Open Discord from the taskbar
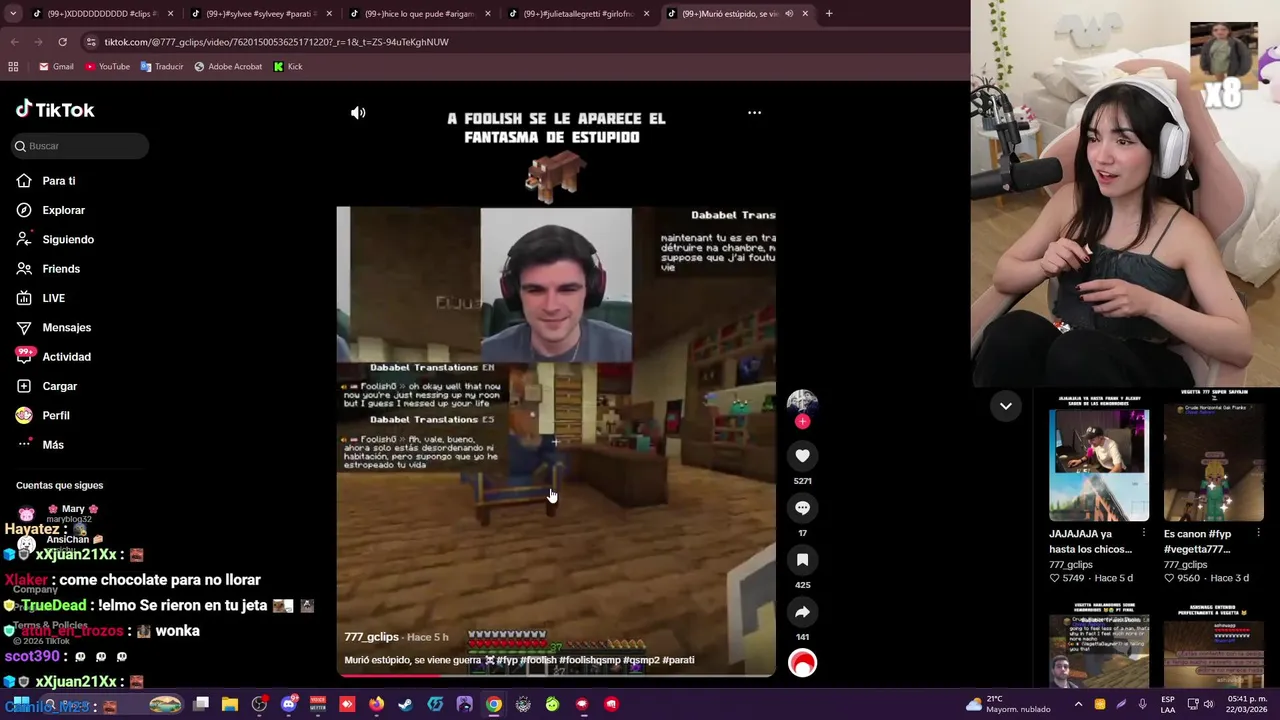Image resolution: width=1280 pixels, height=720 pixels. click(x=289, y=705)
